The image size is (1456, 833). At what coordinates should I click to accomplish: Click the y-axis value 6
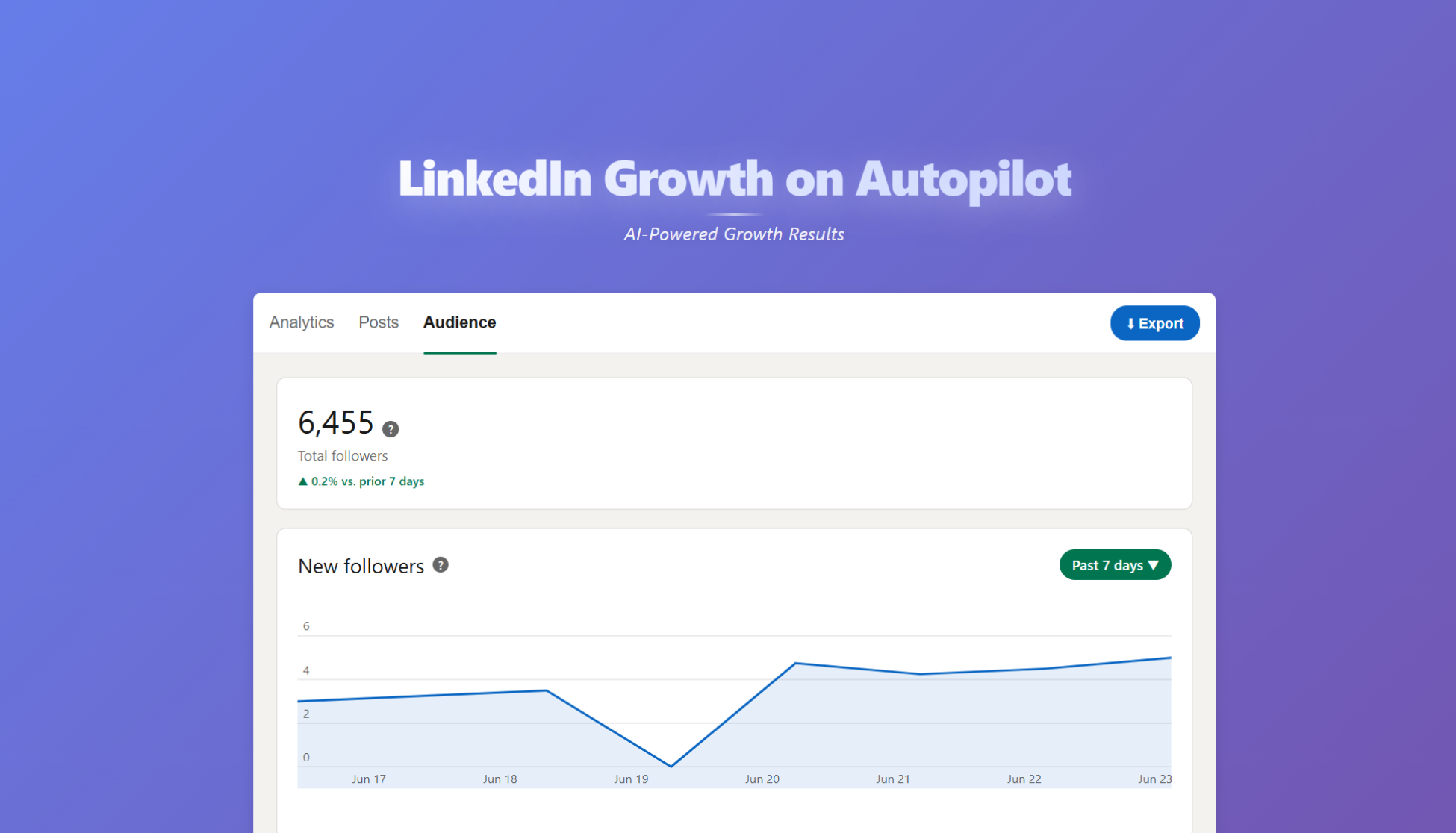[306, 625]
